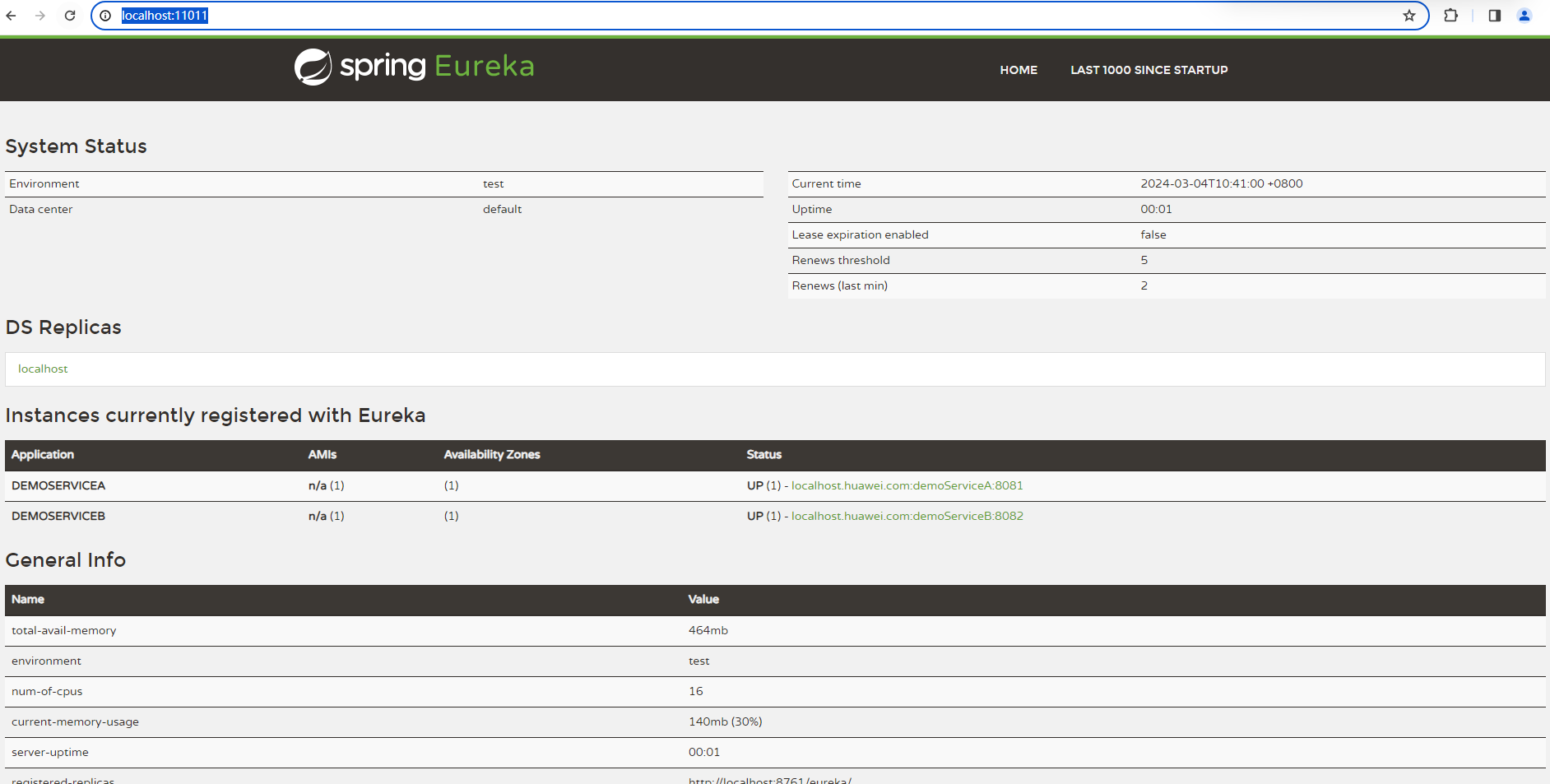Go to the HOME menu item
Viewport: 1550px width, 784px height.
[x=1019, y=70]
